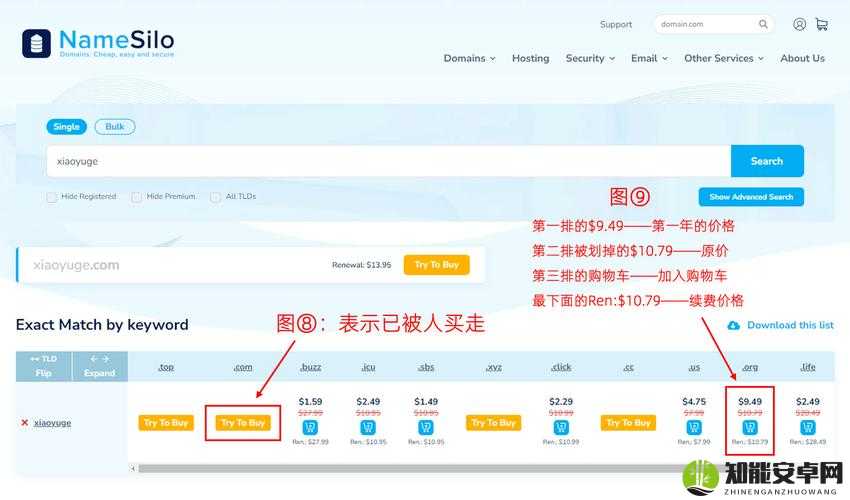The width and height of the screenshot is (850, 500).
Task: Click the $9.49 price under .org
Action: tap(750, 402)
